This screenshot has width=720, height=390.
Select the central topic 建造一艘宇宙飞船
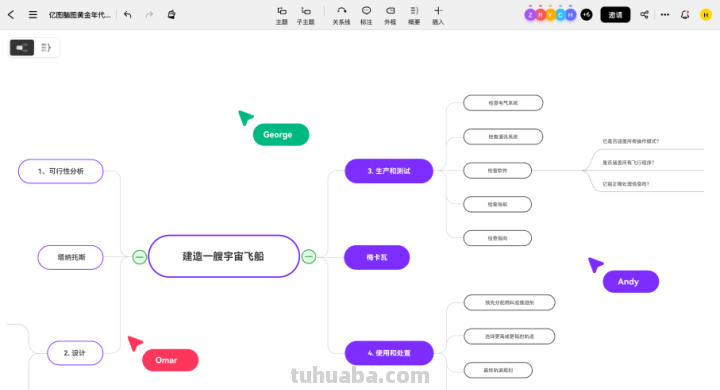(x=224, y=256)
